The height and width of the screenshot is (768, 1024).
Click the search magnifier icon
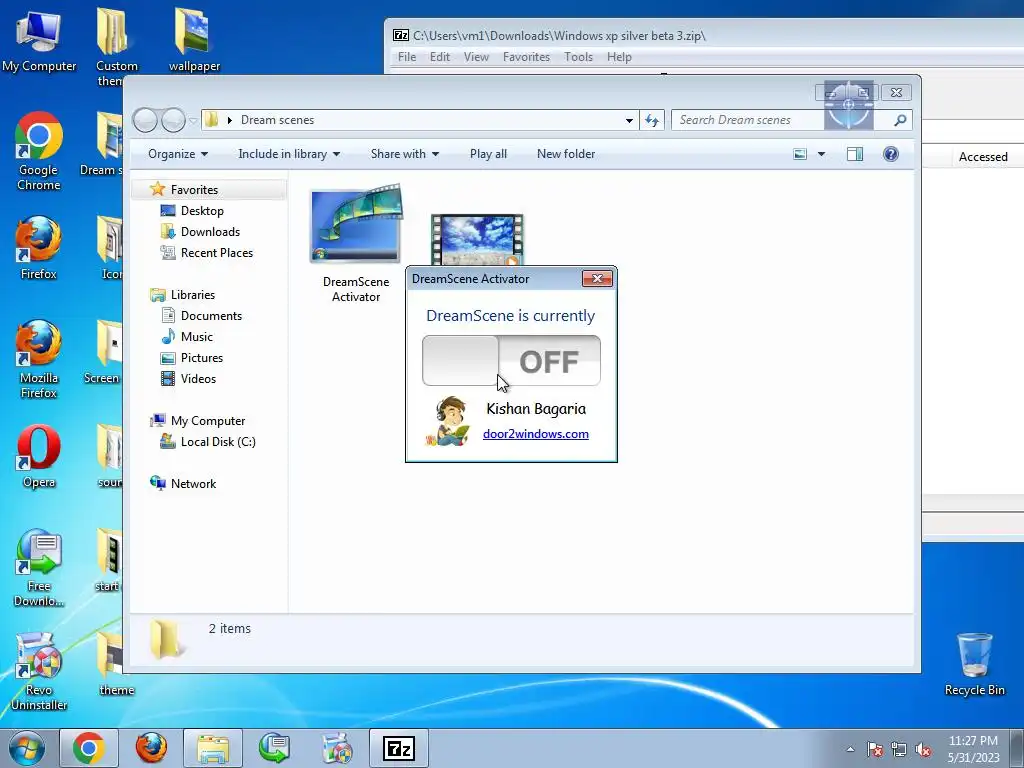pos(900,120)
